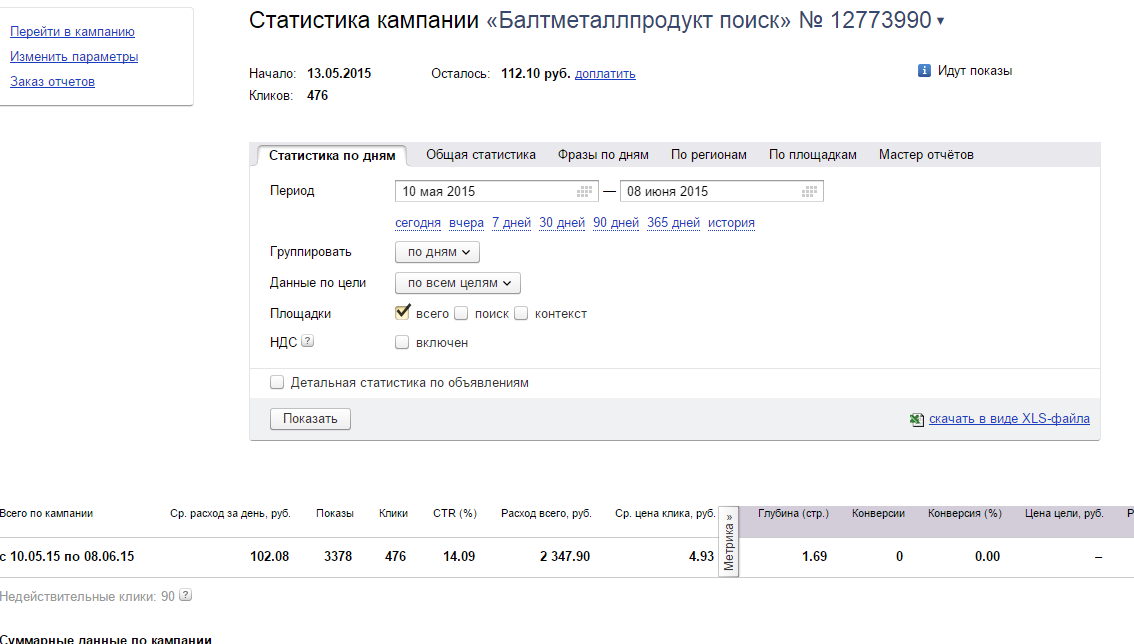Image resolution: width=1134 pixels, height=644 pixels.
Task: Click the Excel icon next to XLS download link
Action: click(x=917, y=418)
